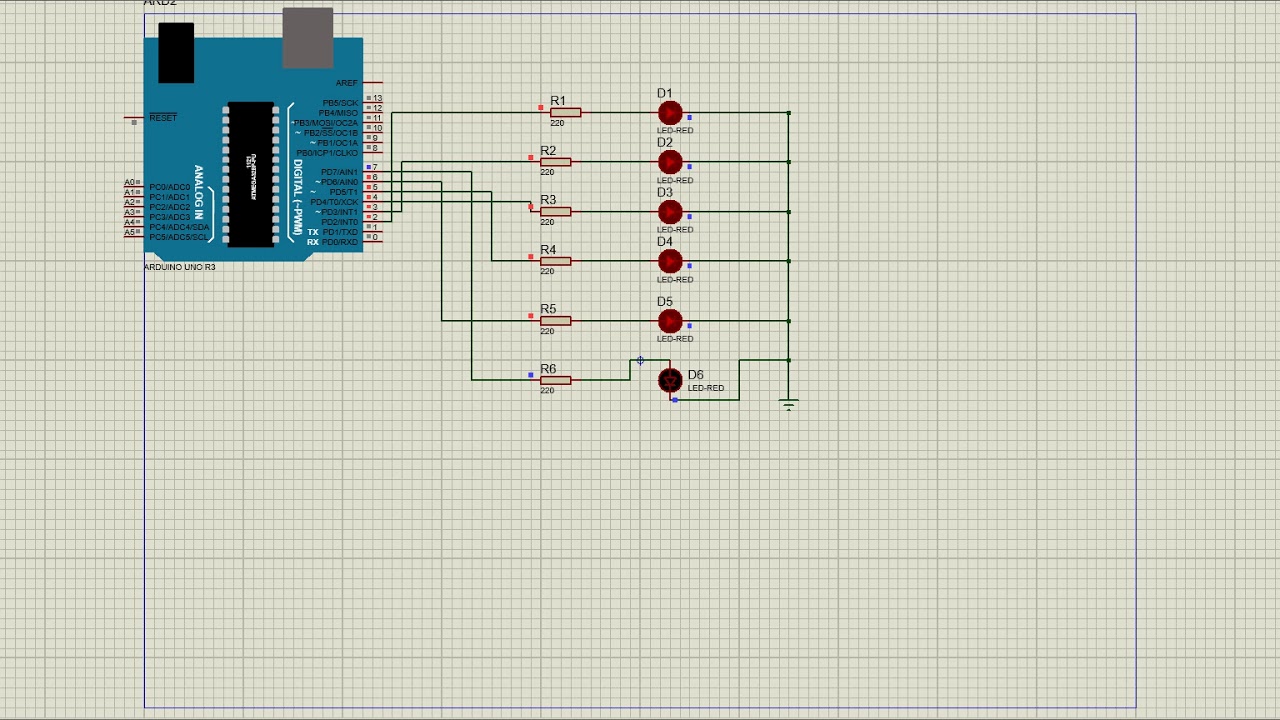Select the D1 red LED component
The image size is (1280, 720).
pyautogui.click(x=670, y=113)
